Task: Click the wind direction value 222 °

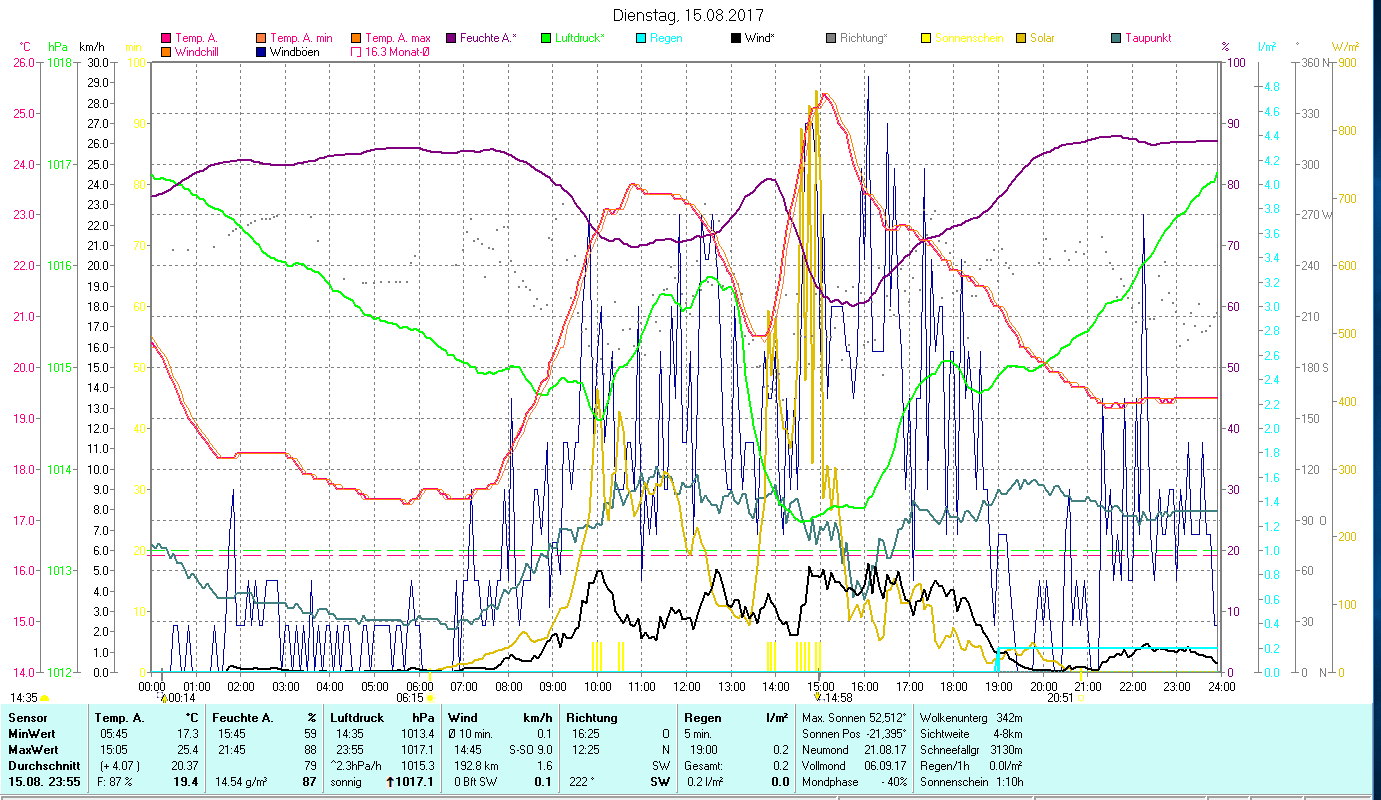Action: click(582, 782)
